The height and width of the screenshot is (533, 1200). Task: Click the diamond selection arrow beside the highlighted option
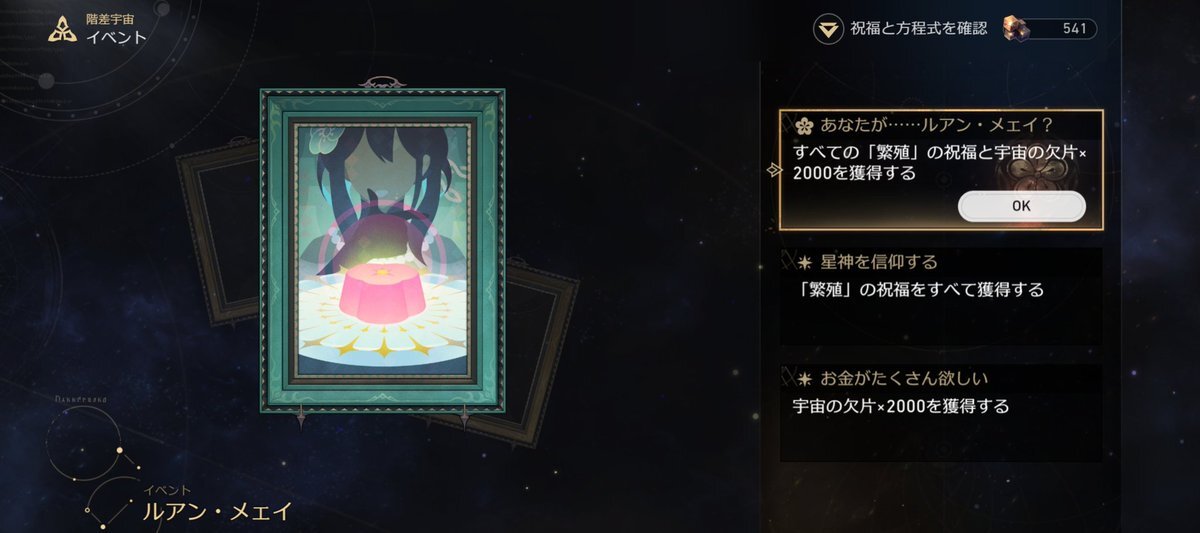(x=772, y=170)
